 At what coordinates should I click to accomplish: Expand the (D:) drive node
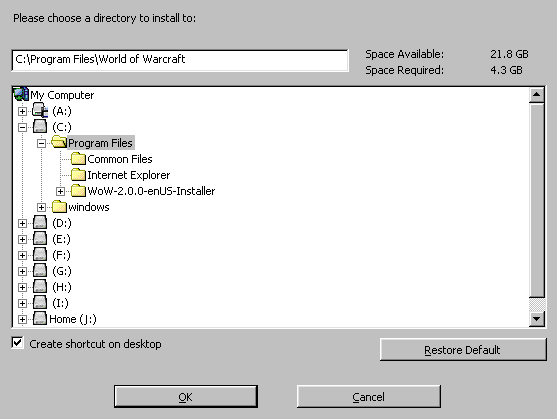[22, 223]
